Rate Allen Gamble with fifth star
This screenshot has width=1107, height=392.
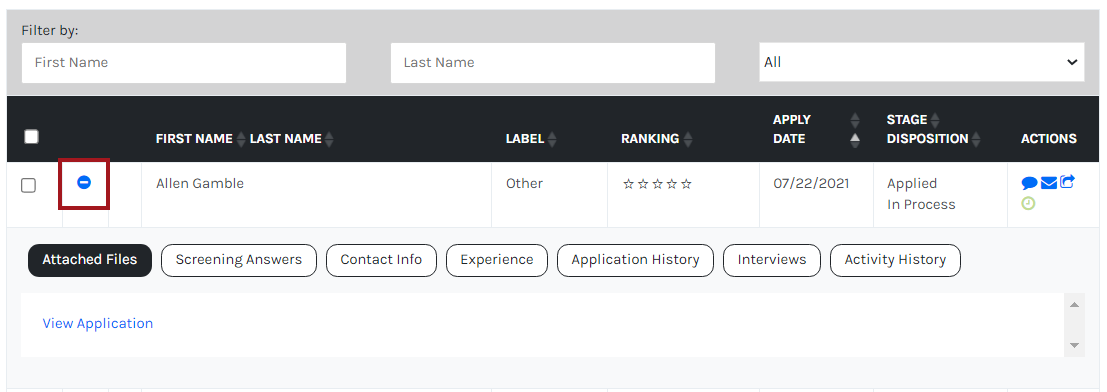tap(686, 184)
